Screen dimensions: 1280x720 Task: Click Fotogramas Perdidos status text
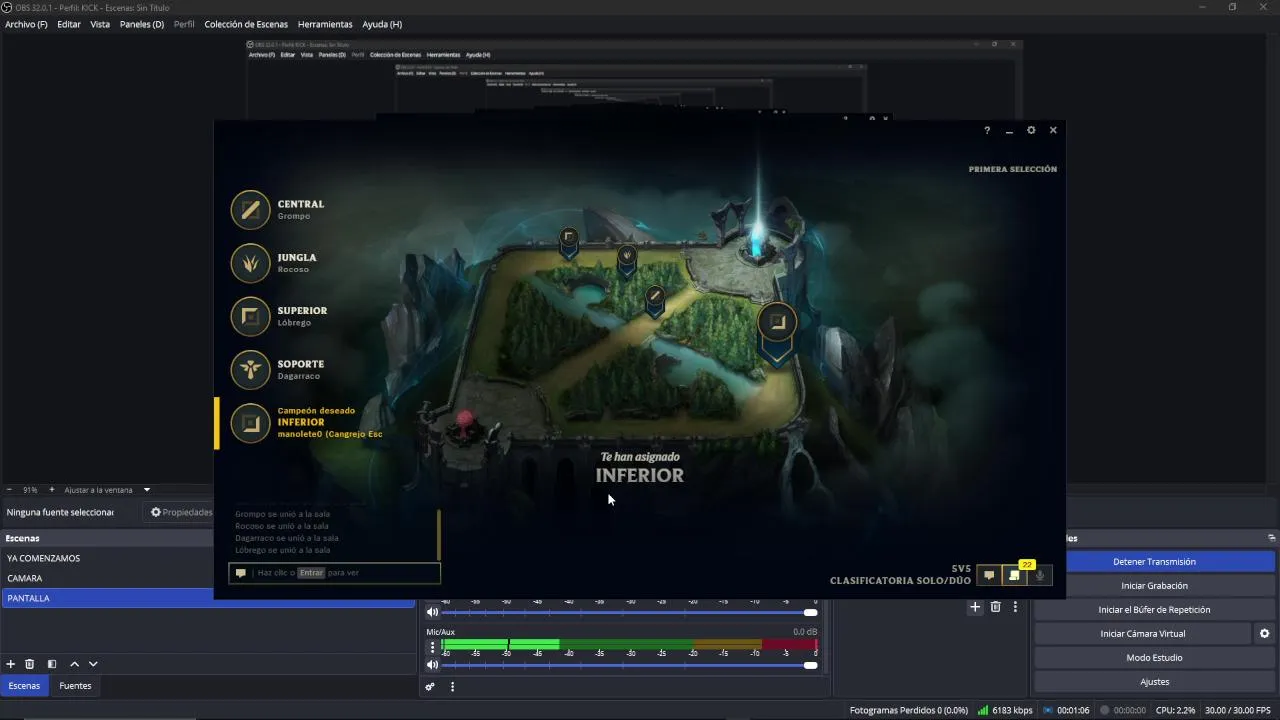click(909, 710)
